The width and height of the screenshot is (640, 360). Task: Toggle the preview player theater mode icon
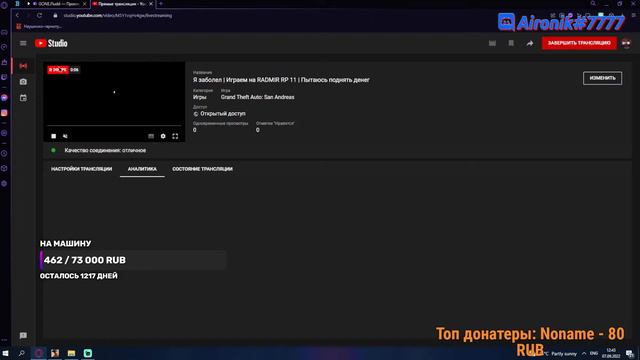(151, 136)
